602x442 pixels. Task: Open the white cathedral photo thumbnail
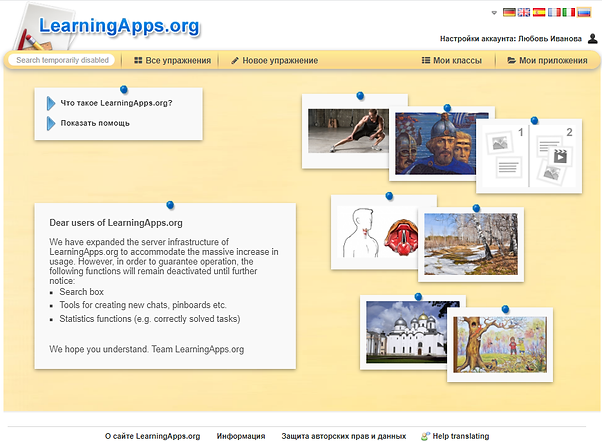tap(407, 332)
